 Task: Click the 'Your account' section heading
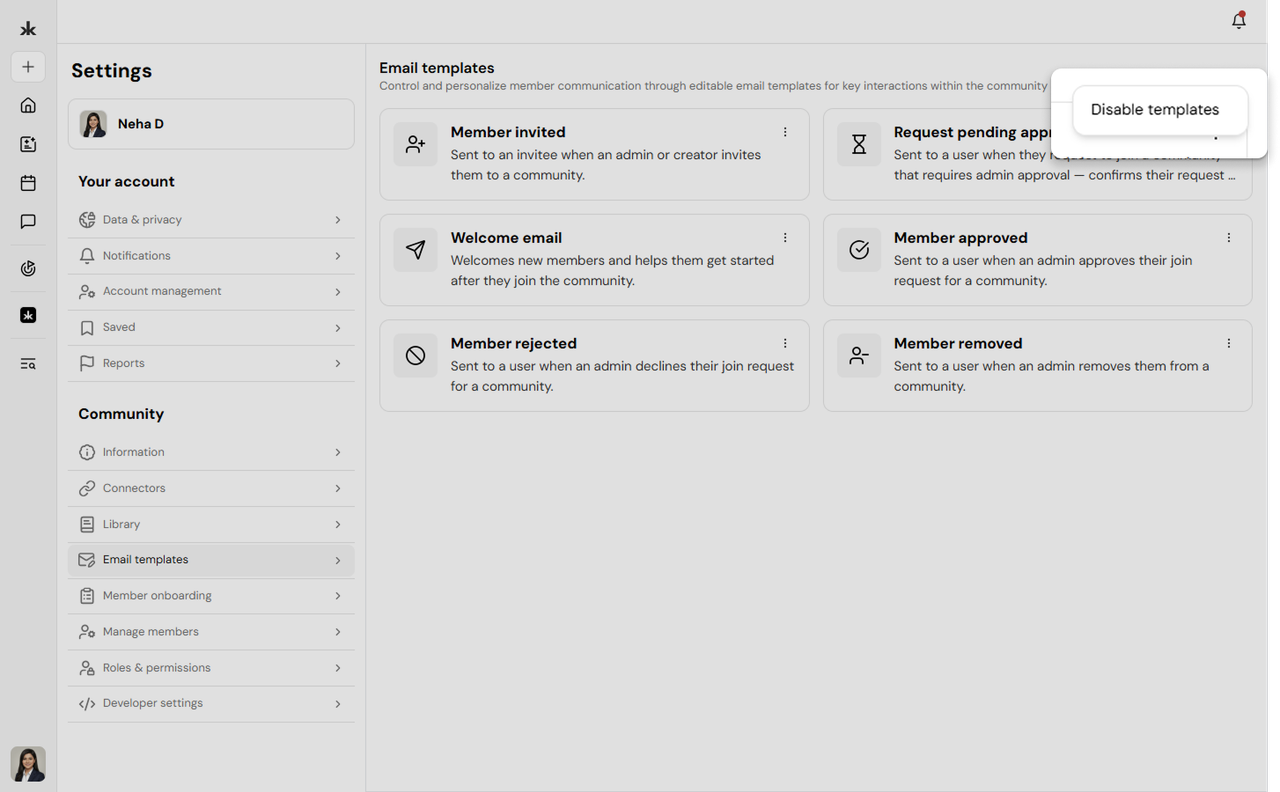(127, 182)
